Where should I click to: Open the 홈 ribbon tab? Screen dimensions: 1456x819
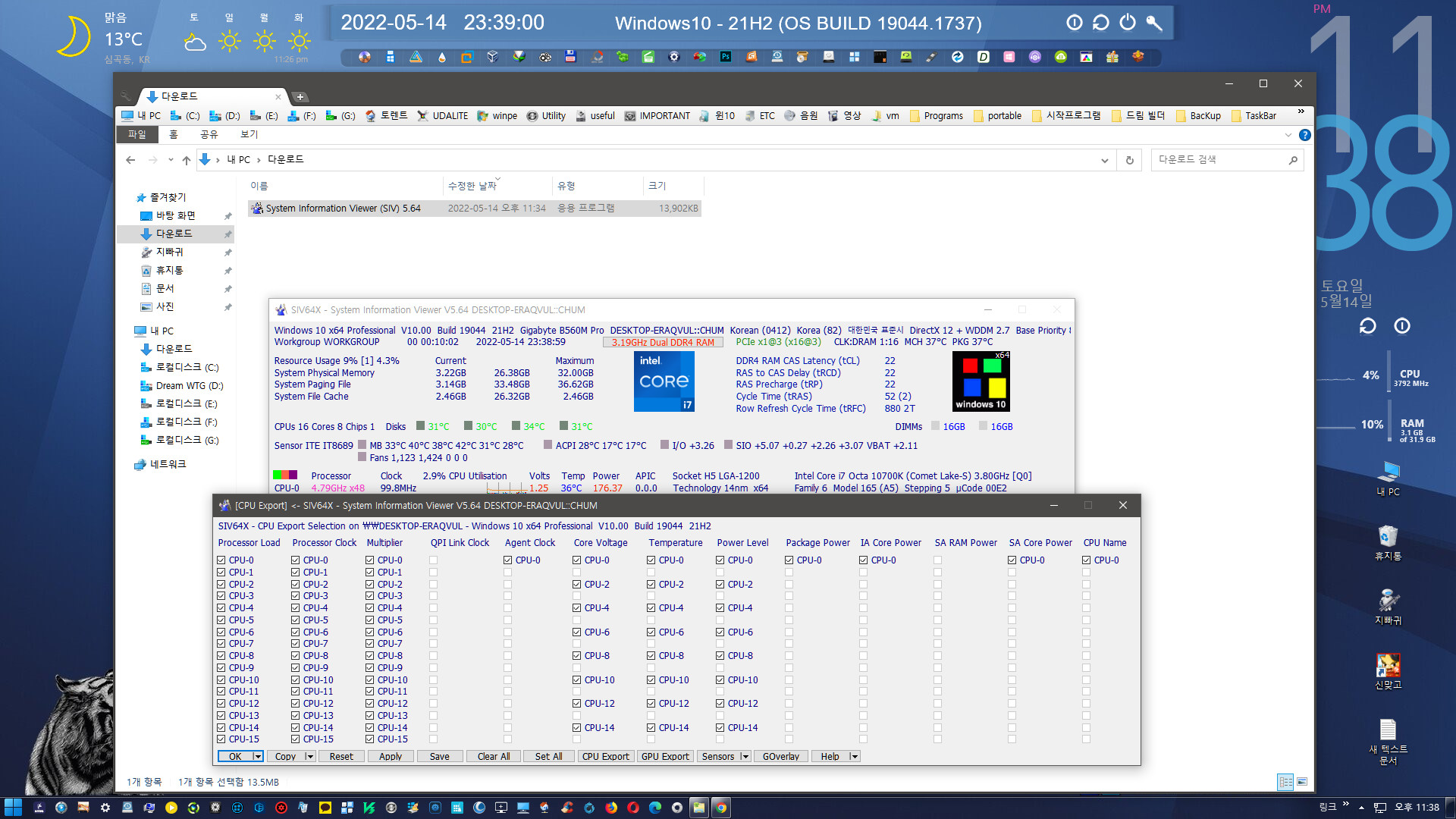174,134
